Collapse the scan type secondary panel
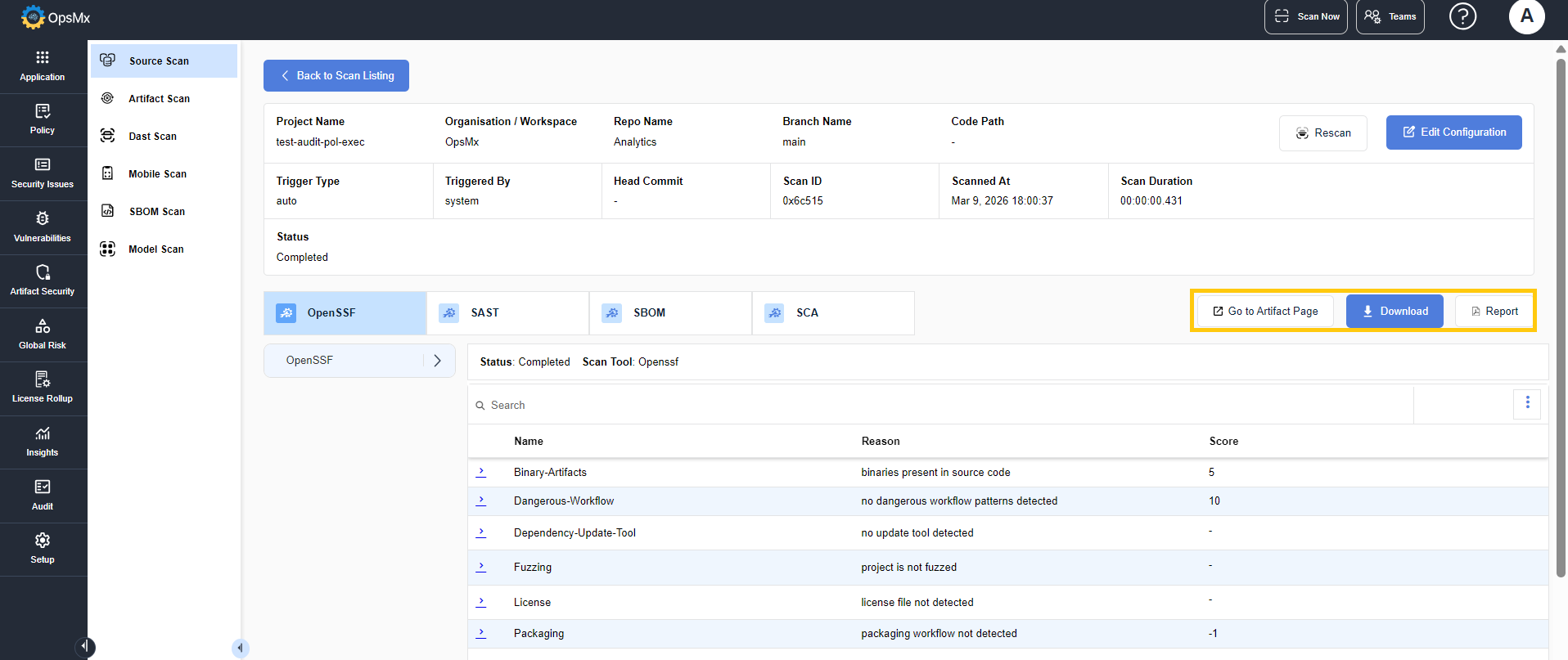The image size is (1568, 660). [240, 648]
